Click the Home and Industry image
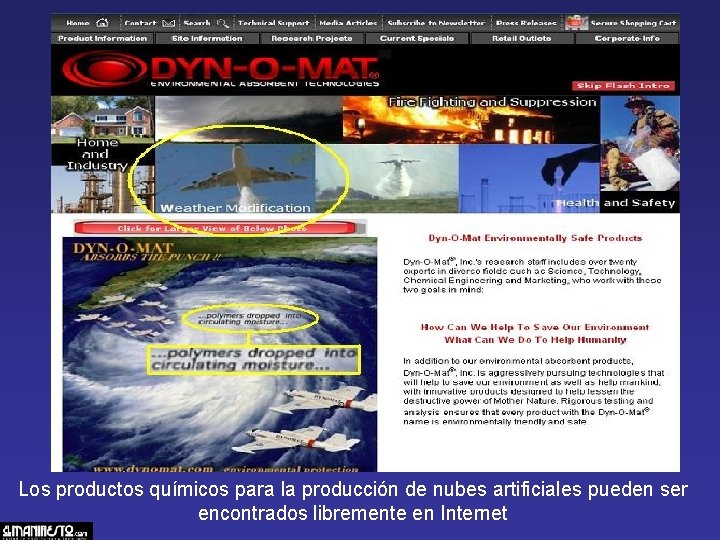The image size is (720, 540). click(102, 154)
